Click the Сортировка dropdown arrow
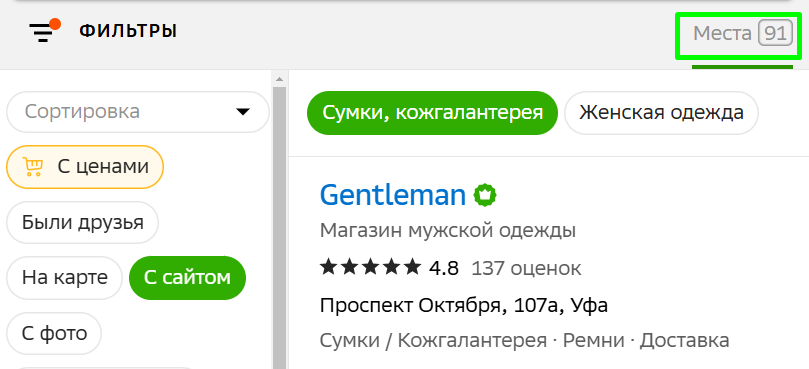This screenshot has height=369, width=809. pos(242,111)
